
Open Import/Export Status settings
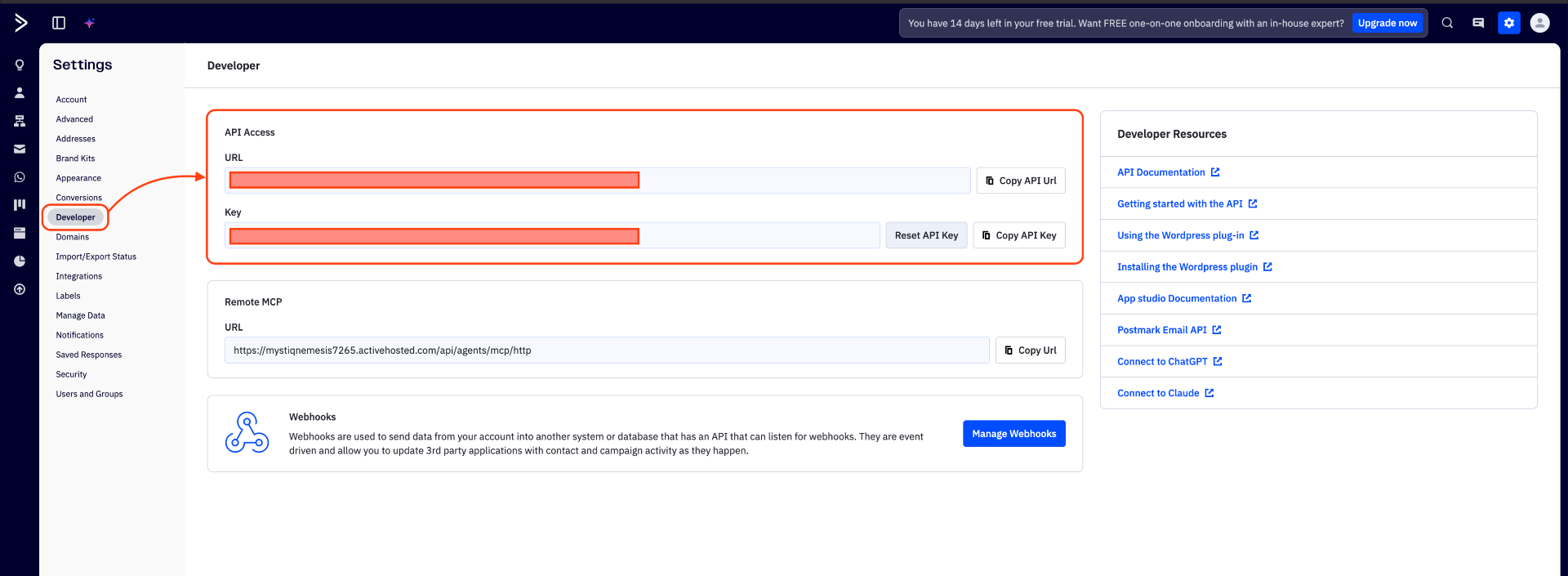[96, 257]
